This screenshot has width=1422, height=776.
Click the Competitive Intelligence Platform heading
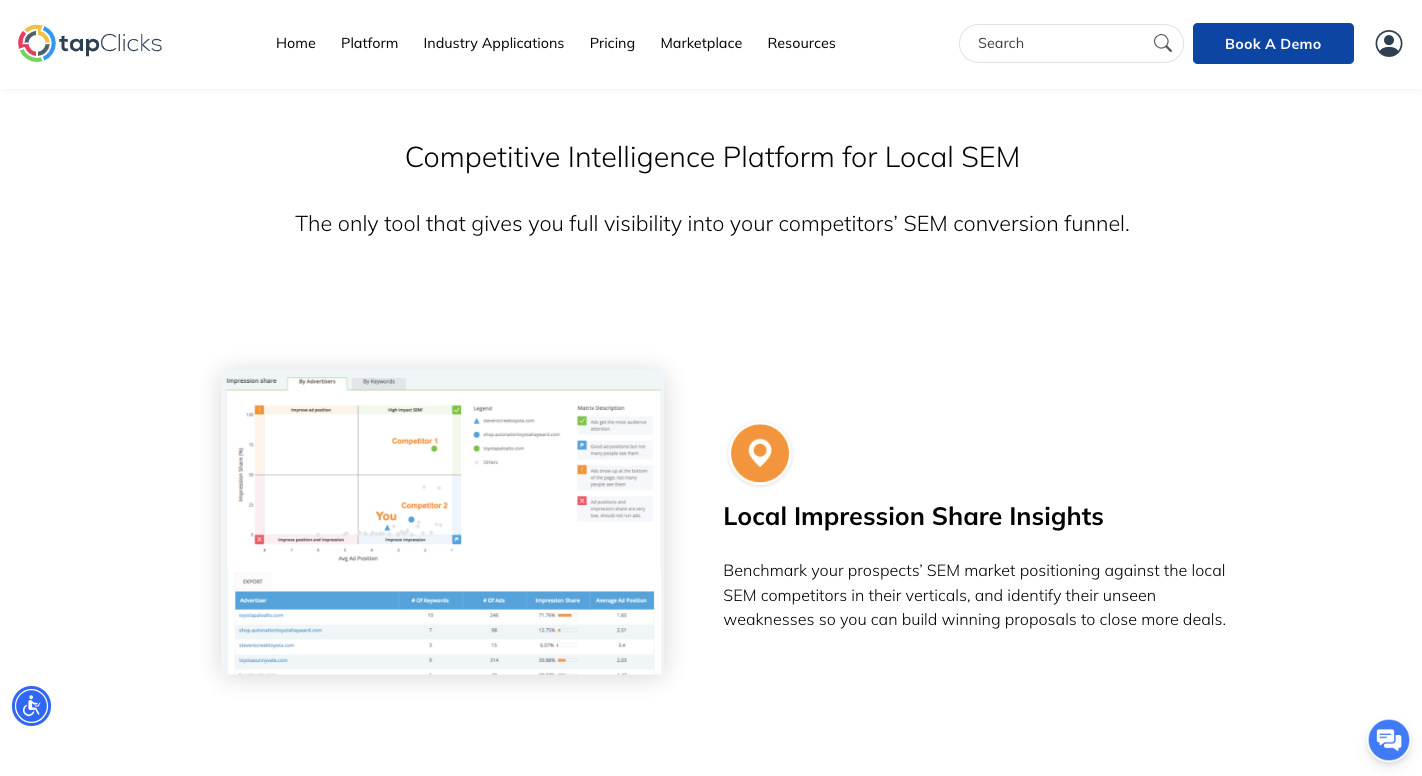(712, 157)
